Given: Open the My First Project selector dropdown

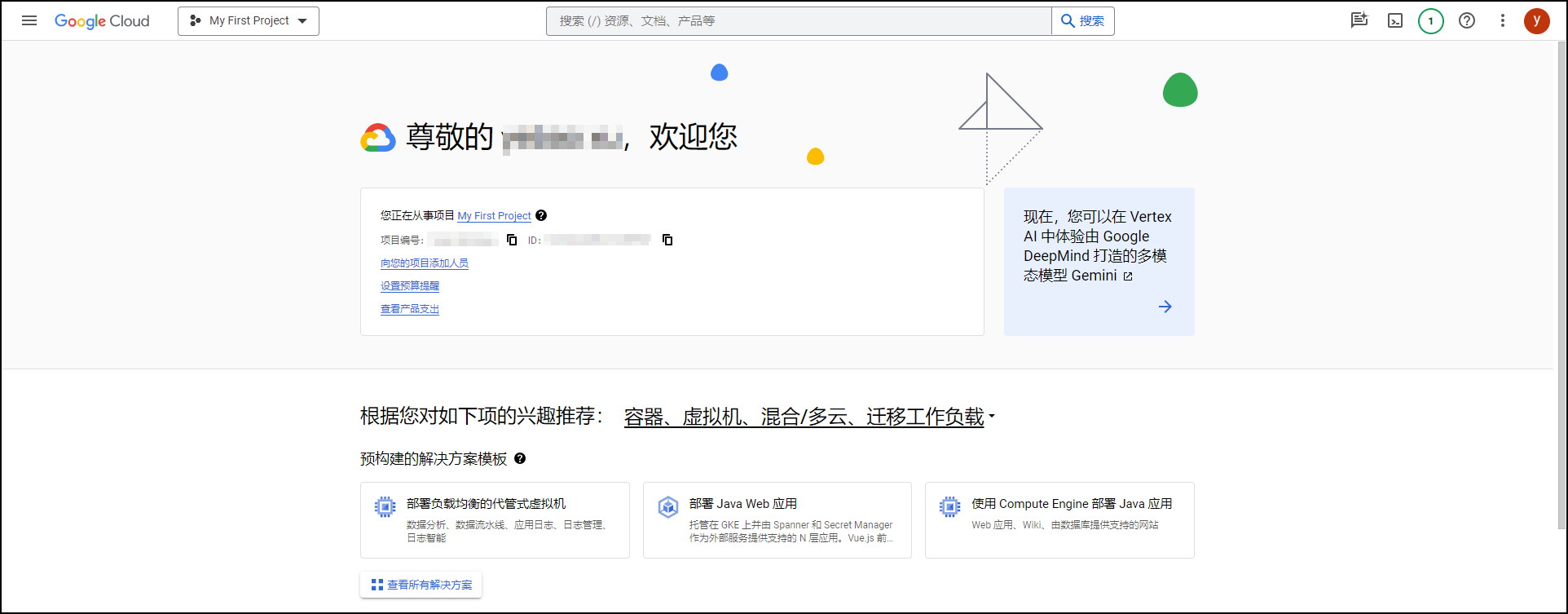Looking at the screenshot, I should 249,21.
